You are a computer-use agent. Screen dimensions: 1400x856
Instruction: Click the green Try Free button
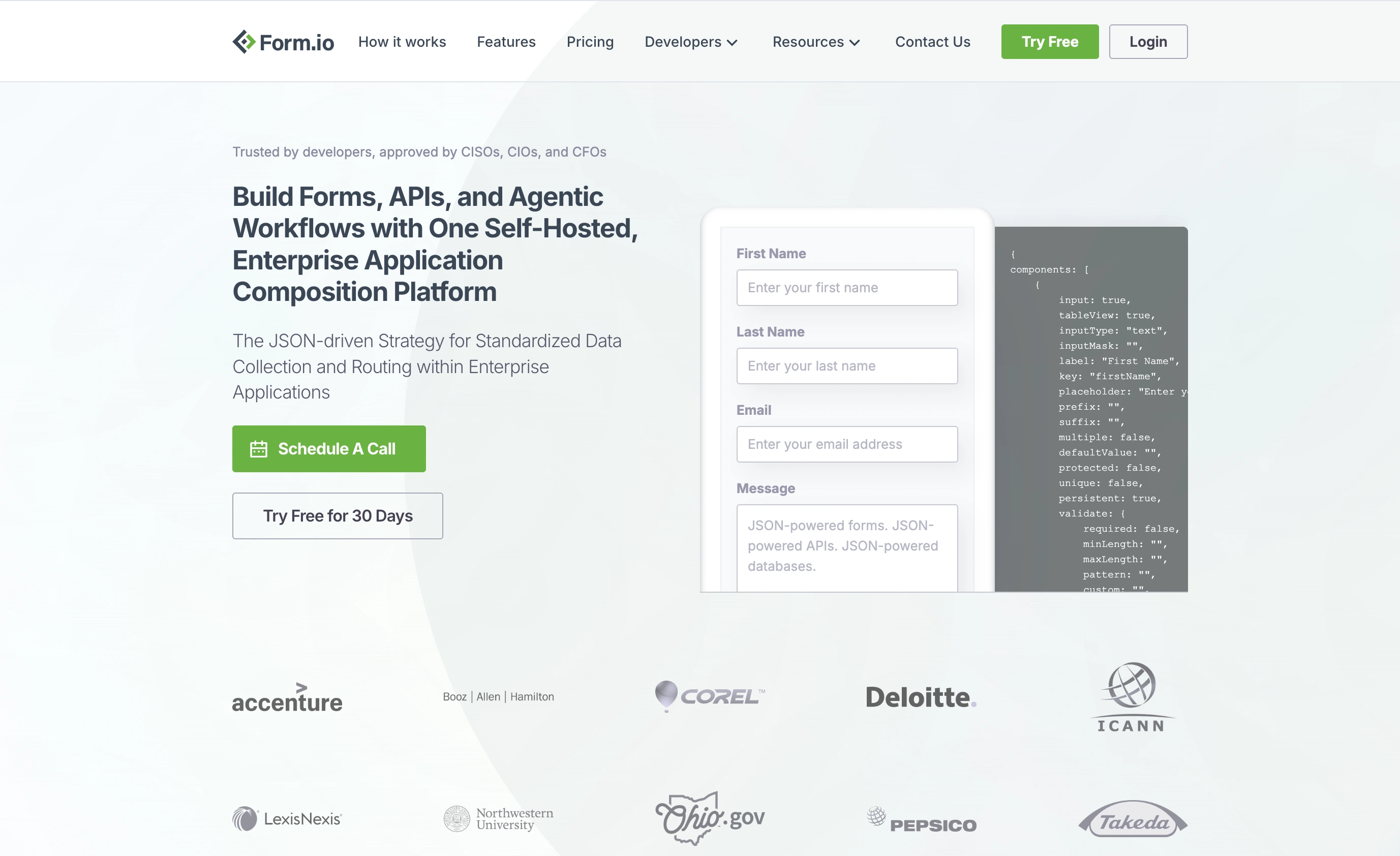[x=1049, y=42]
